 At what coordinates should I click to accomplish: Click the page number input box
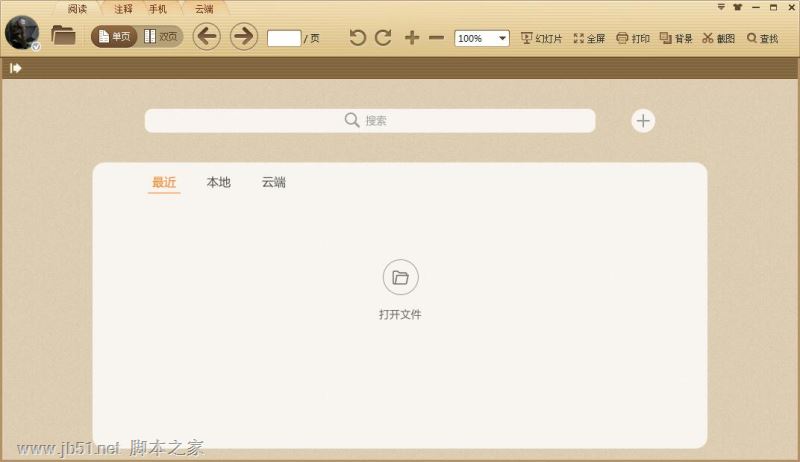(284, 38)
